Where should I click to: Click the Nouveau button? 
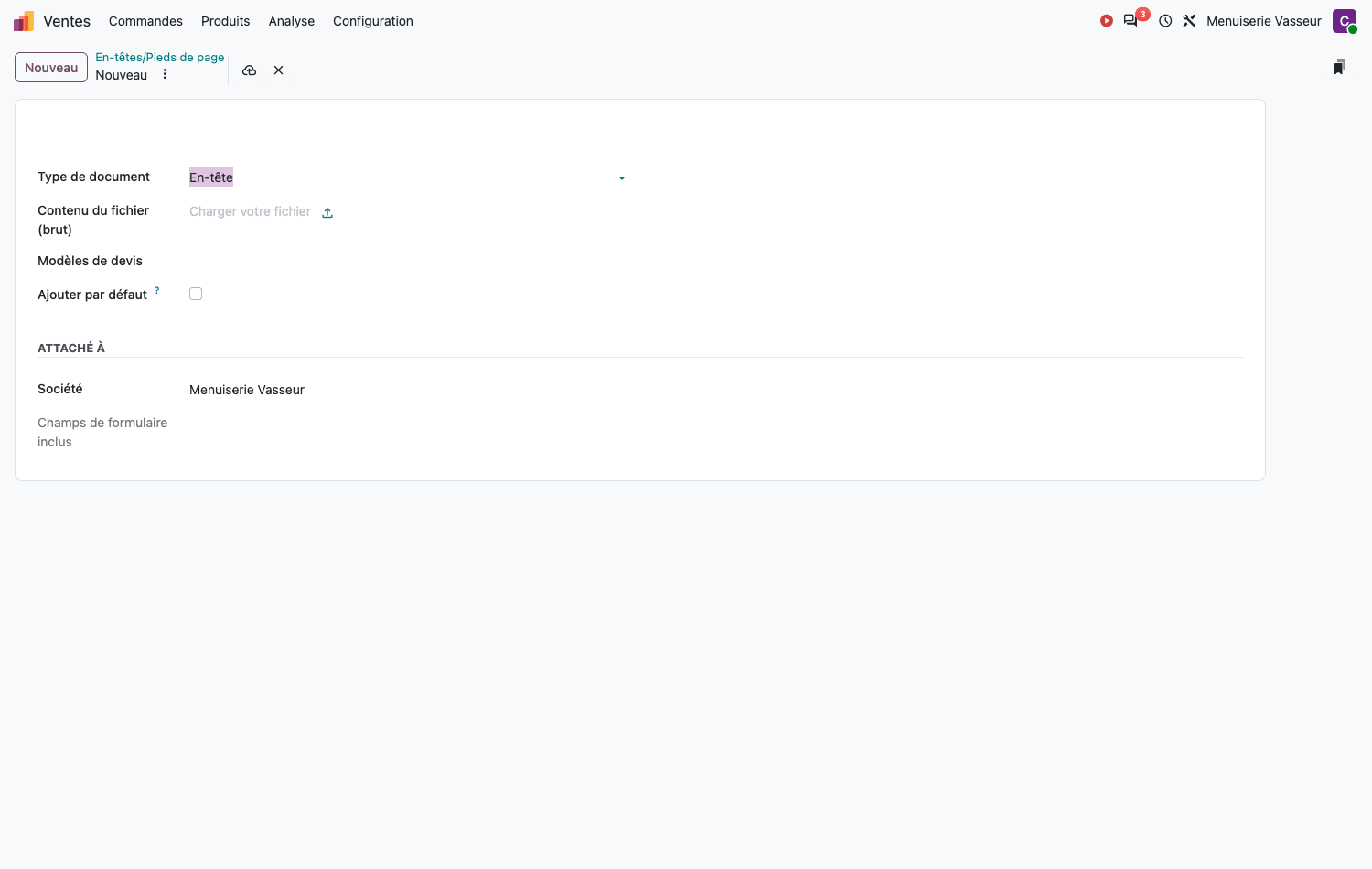coord(51,68)
